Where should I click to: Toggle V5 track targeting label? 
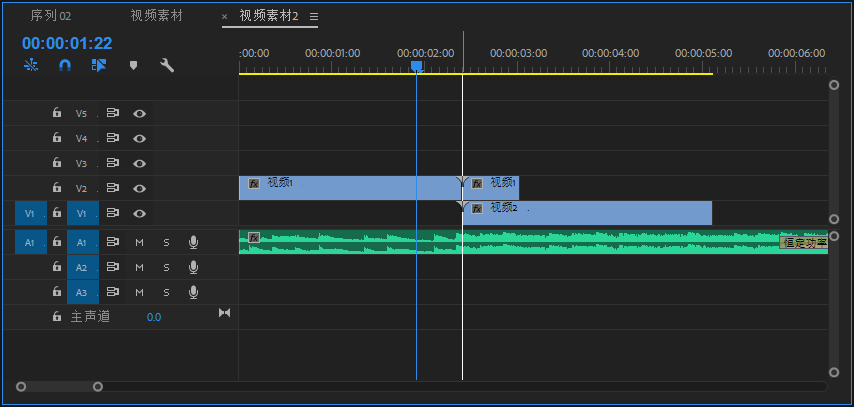(x=83, y=113)
